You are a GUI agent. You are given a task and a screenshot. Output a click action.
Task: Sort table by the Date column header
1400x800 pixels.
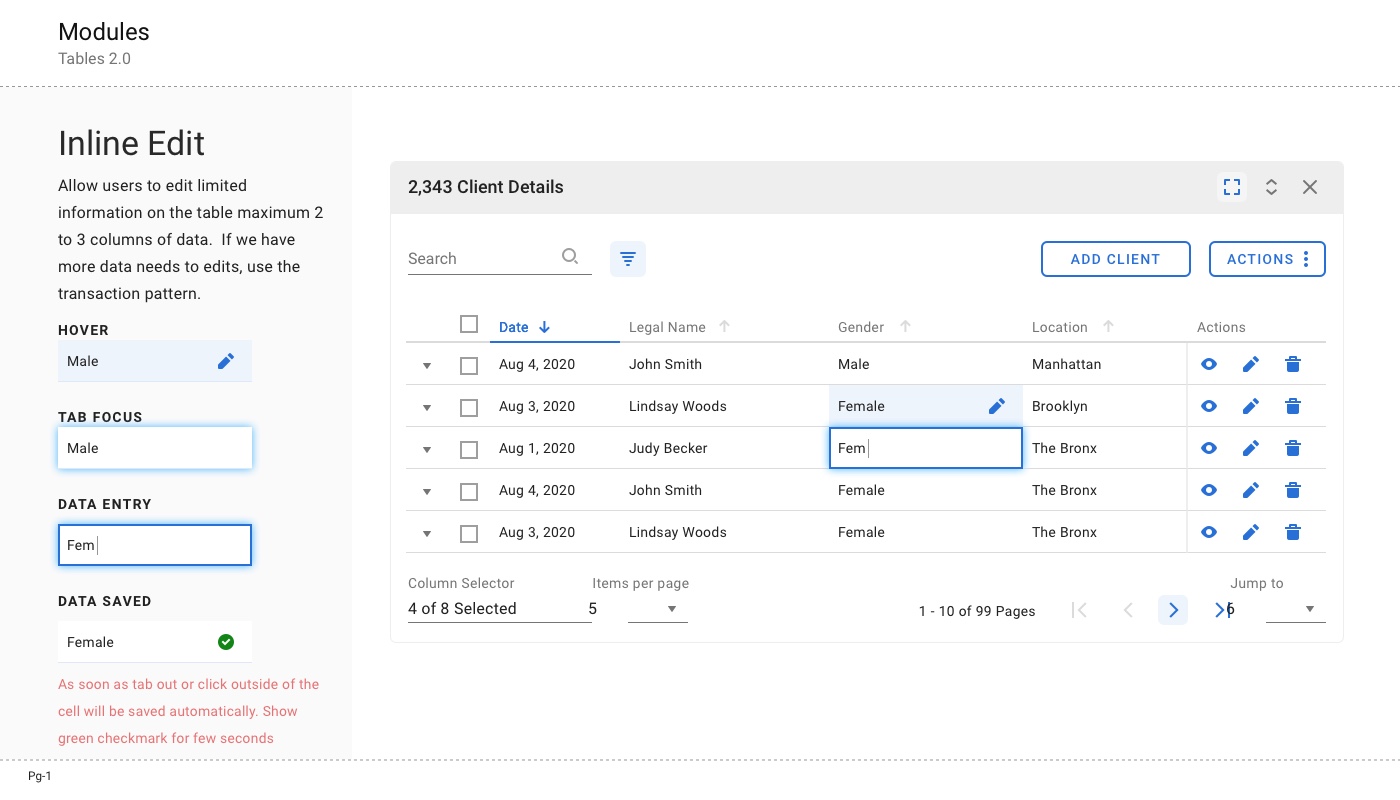point(514,327)
